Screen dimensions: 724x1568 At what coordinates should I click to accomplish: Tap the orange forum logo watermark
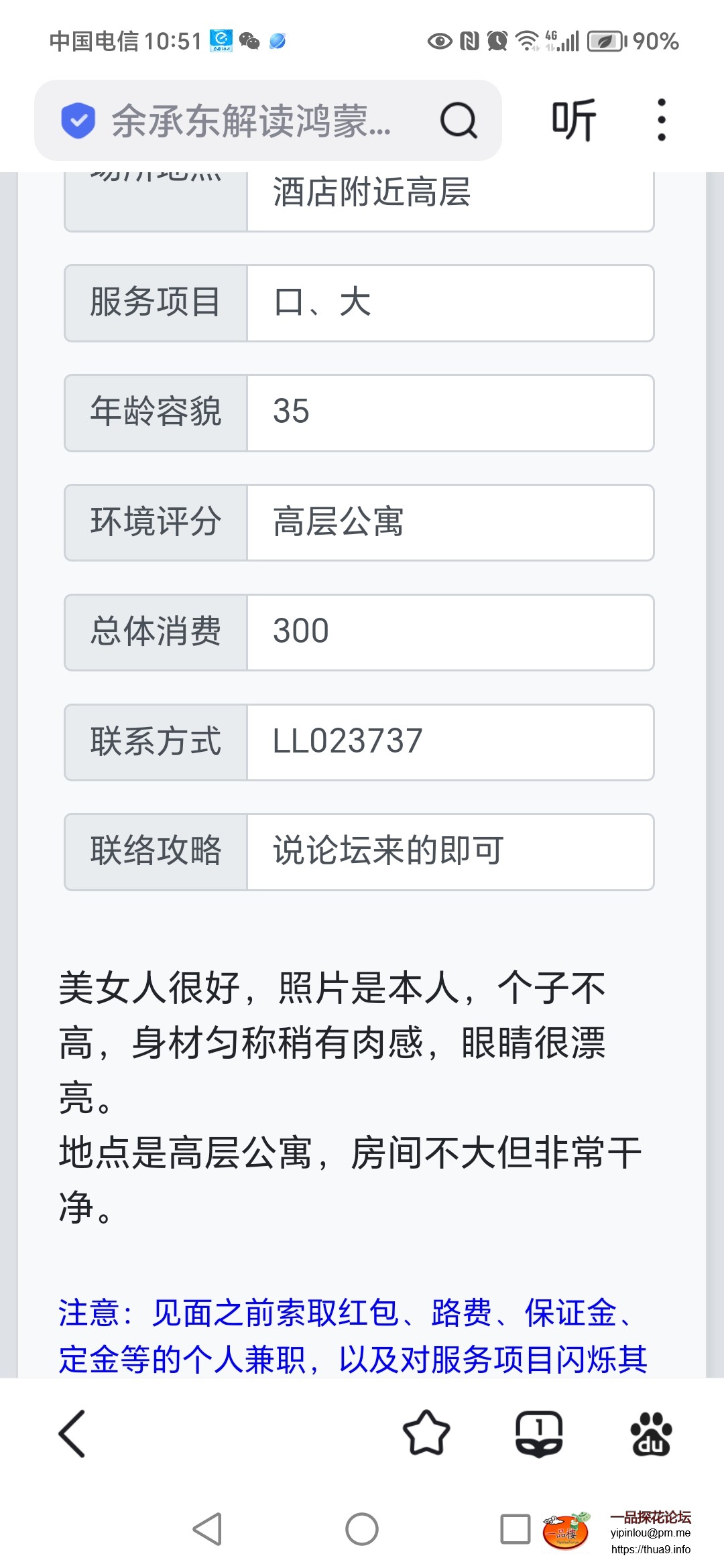click(565, 1532)
